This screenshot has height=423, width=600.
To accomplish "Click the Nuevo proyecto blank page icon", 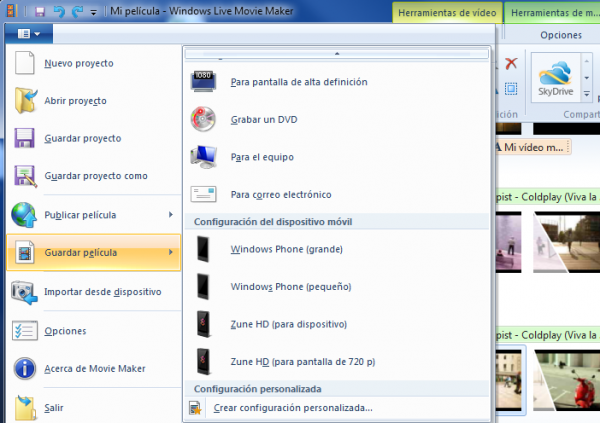I will click(x=25, y=63).
